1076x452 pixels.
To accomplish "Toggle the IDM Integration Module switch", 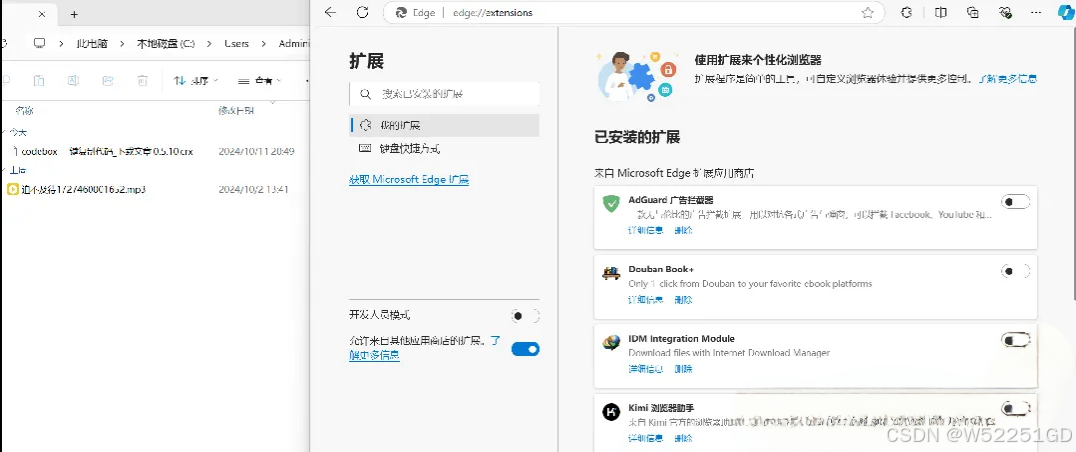I will click(1016, 340).
